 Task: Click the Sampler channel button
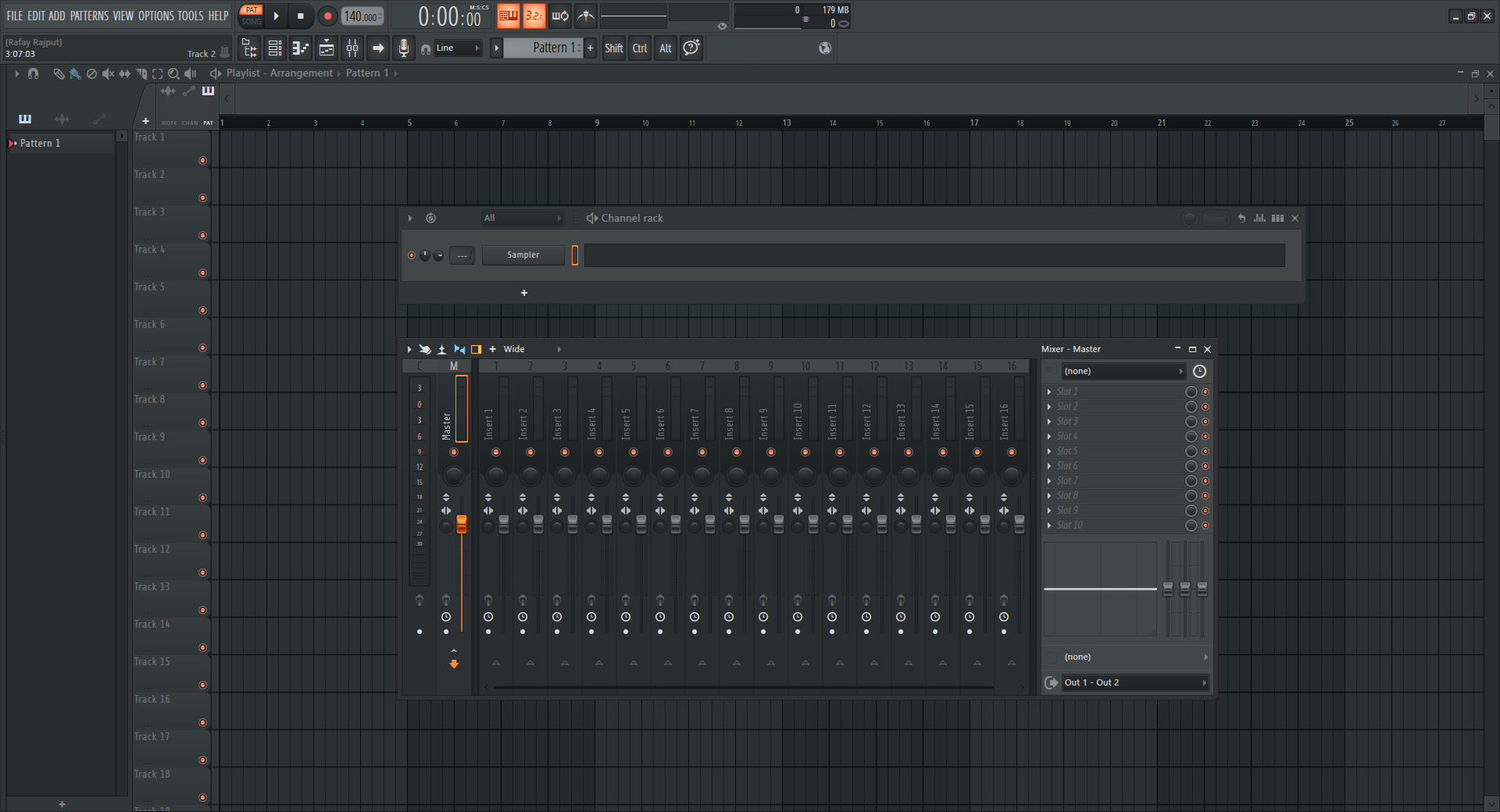(523, 255)
